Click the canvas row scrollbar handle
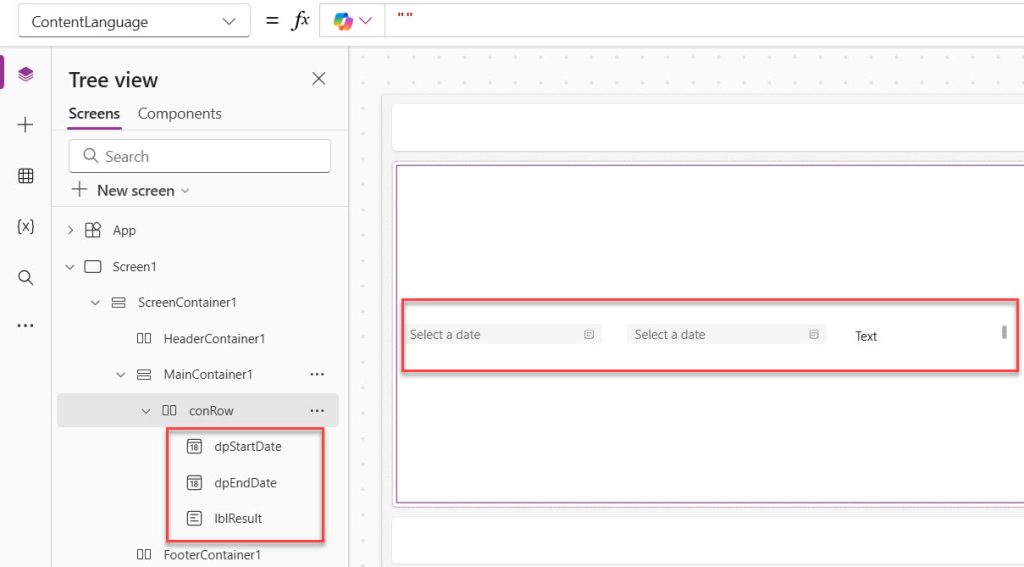 (1004, 332)
